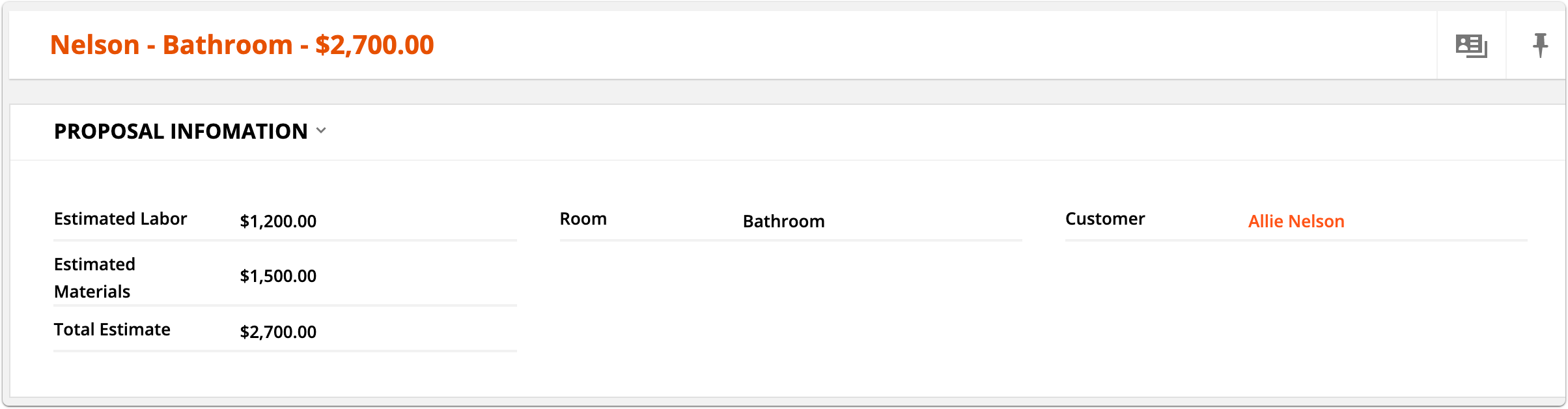Click the Total Estimate field label
This screenshot has height=409, width=1568.
pos(112,330)
